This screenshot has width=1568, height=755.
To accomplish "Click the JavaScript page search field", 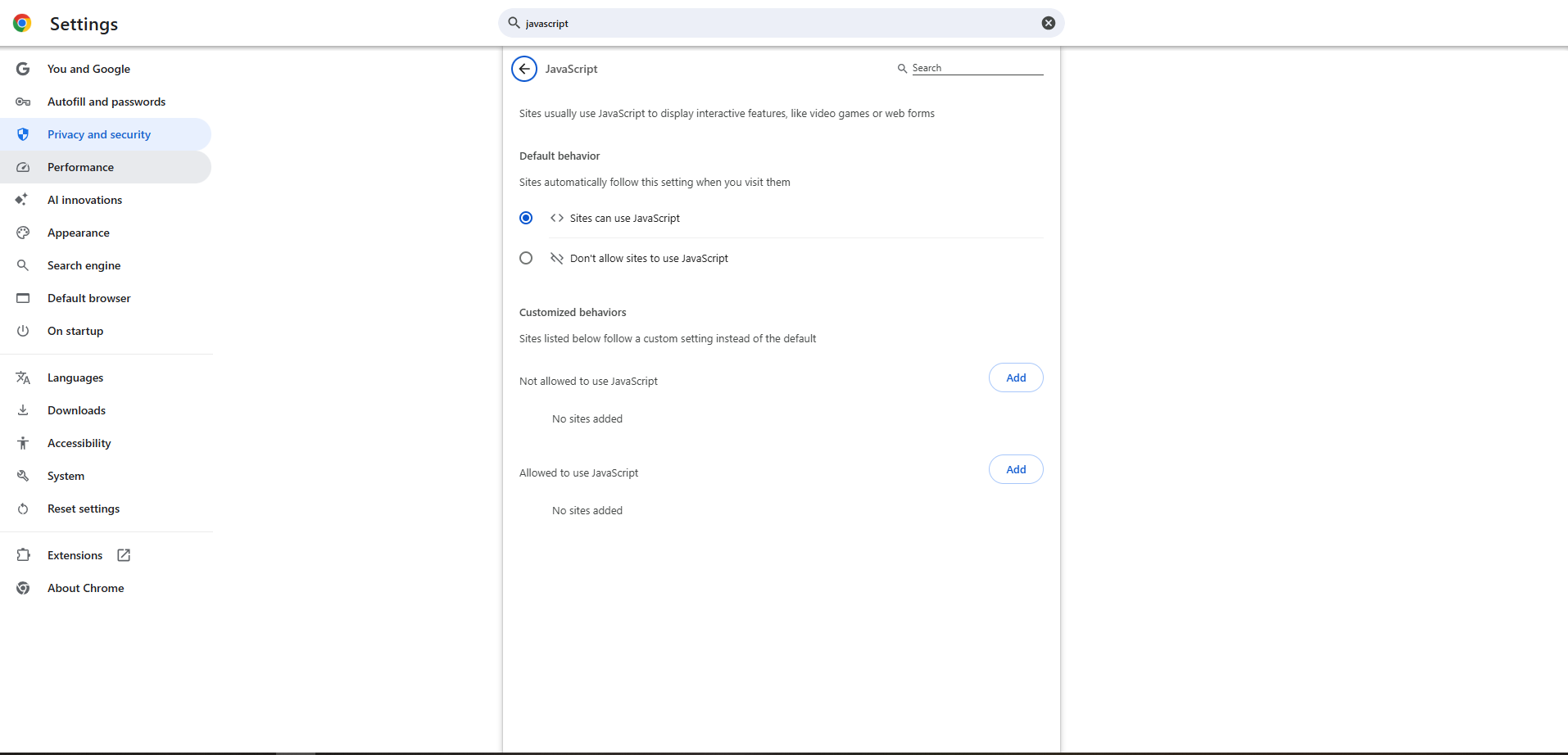I will pyautogui.click(x=975, y=68).
